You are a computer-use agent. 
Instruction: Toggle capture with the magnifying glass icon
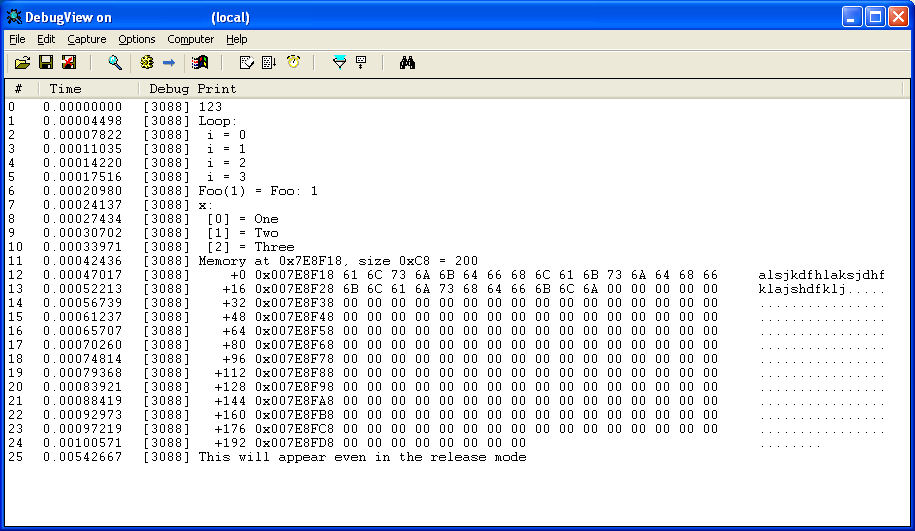[115, 63]
